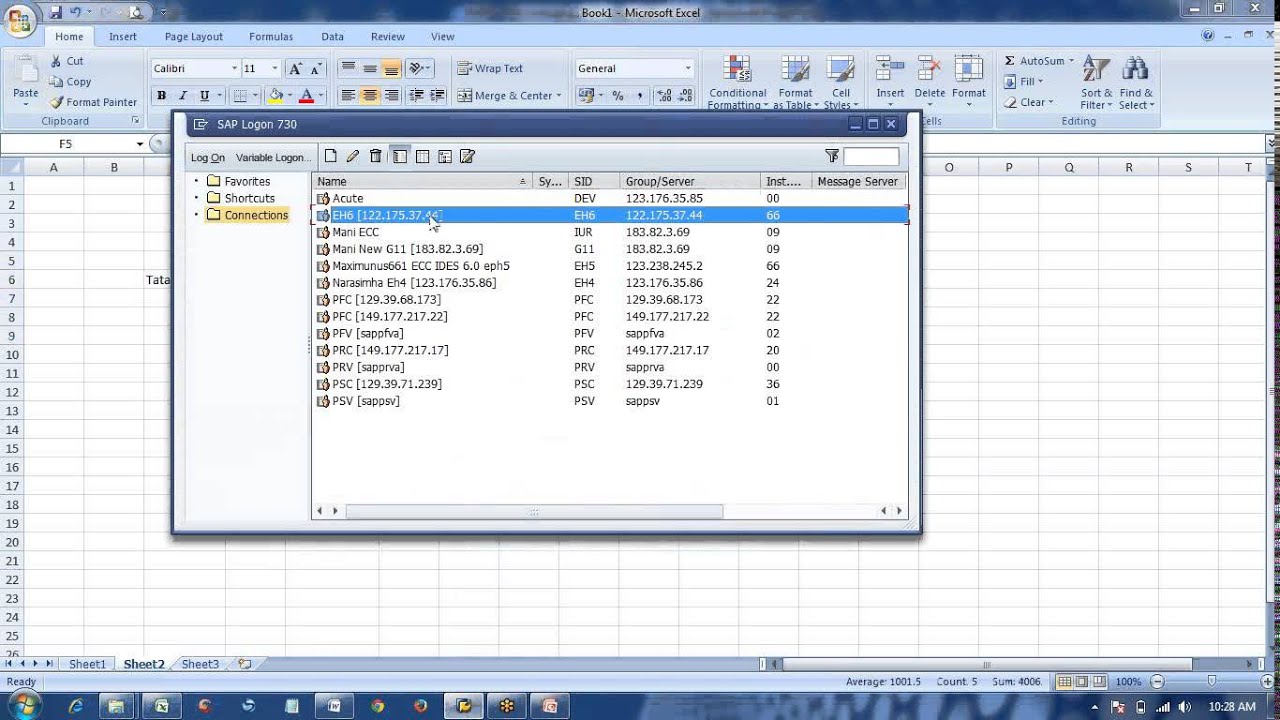Toggle Bold formatting in Excel
This screenshot has height=720, width=1280.
tap(161, 96)
